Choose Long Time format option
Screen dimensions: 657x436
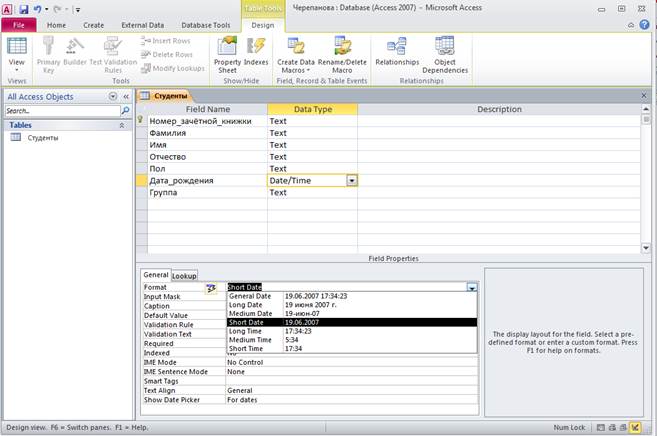(352, 331)
